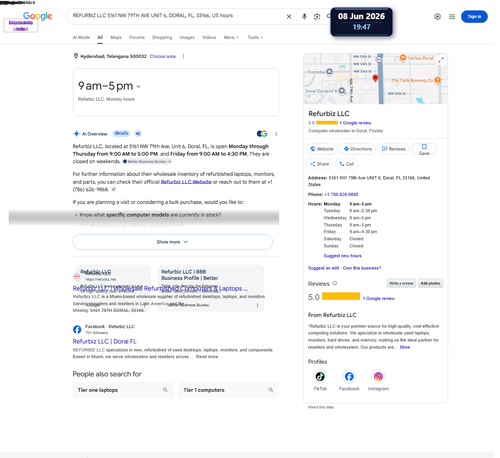Open Instagram profile icon
This screenshot has height=458, width=500.
pos(378,376)
